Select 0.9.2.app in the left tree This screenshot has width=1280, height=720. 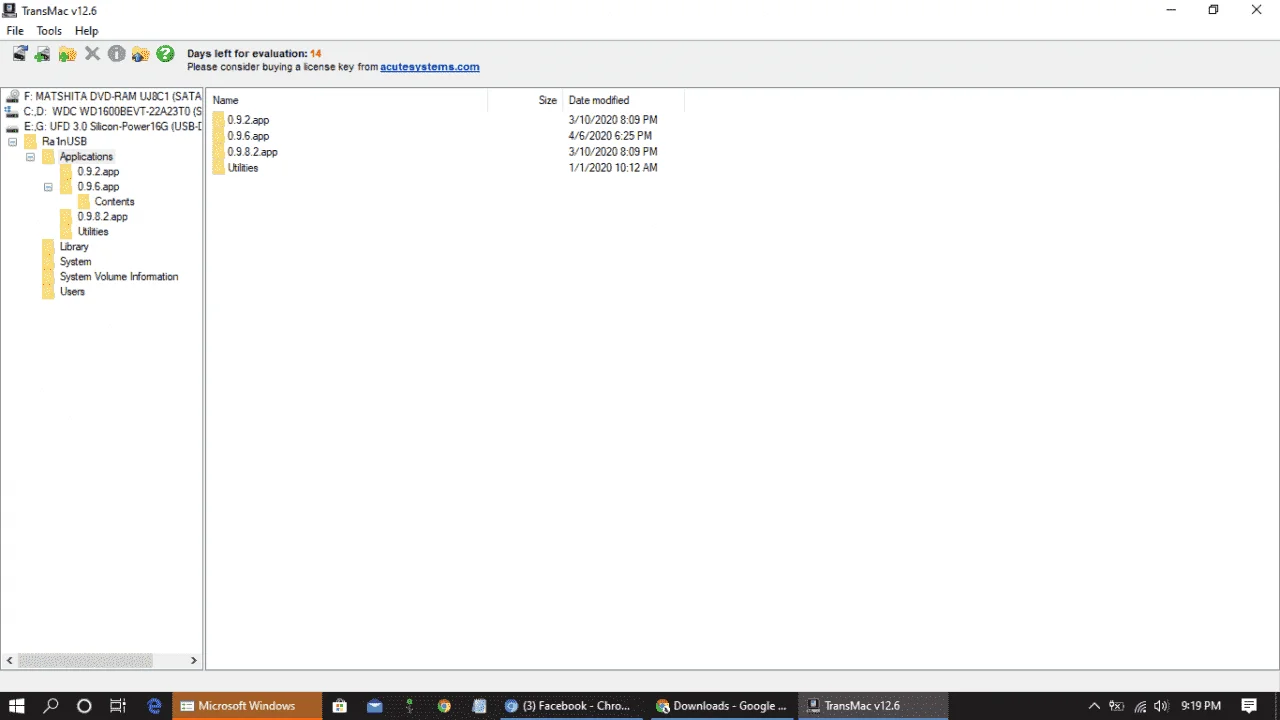pyautogui.click(x=98, y=171)
